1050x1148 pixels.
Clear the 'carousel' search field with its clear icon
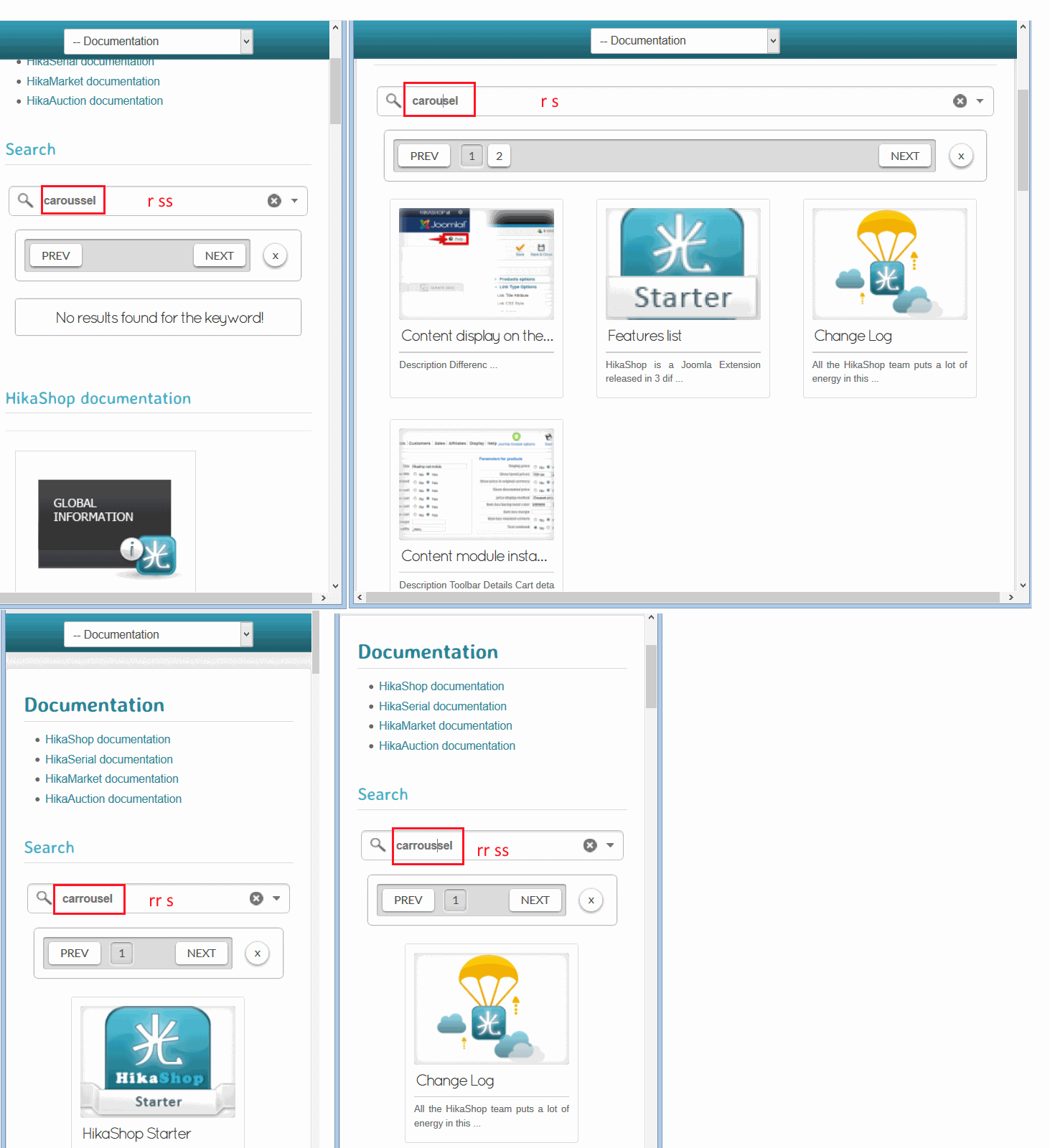[x=960, y=101]
